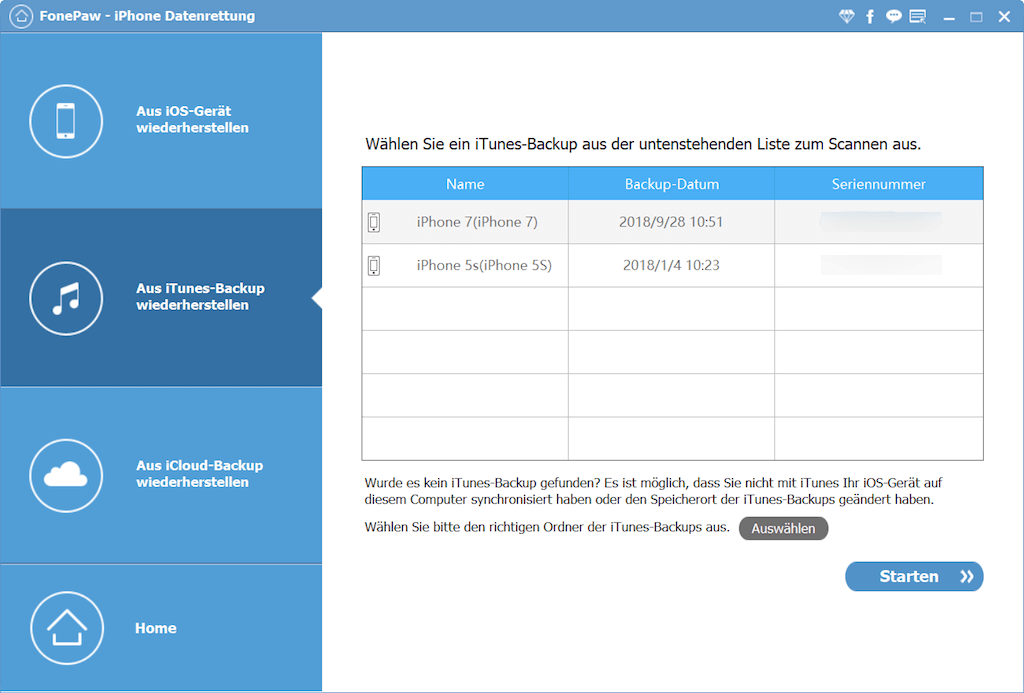
Task: Open the diamond premium icon
Action: tap(846, 16)
